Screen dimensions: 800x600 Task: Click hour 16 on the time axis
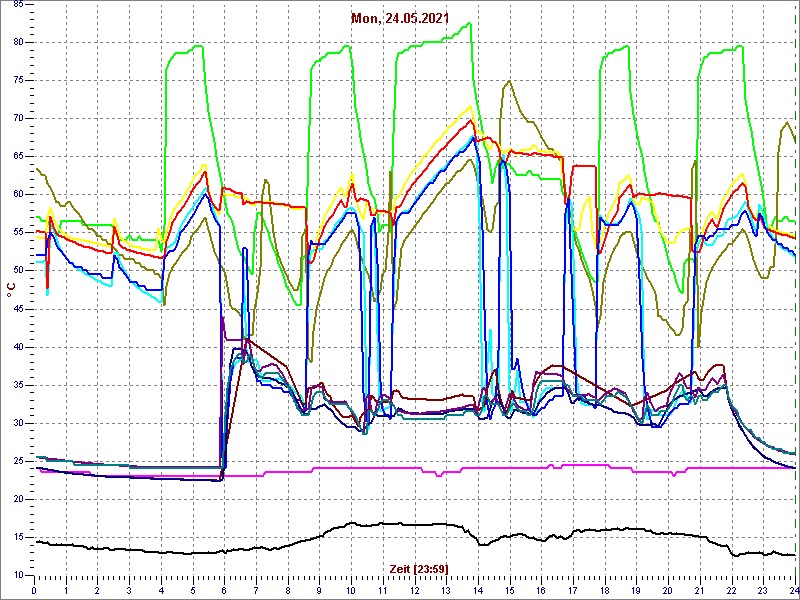pos(541,591)
